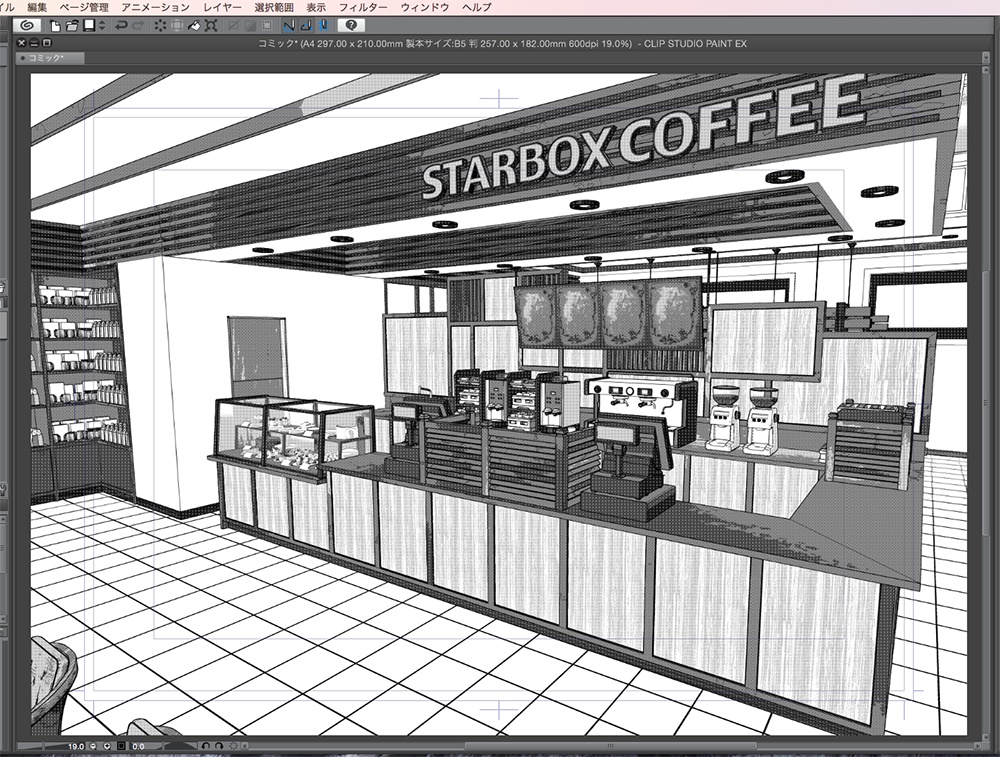Click the Open file folder icon

(x=72, y=24)
